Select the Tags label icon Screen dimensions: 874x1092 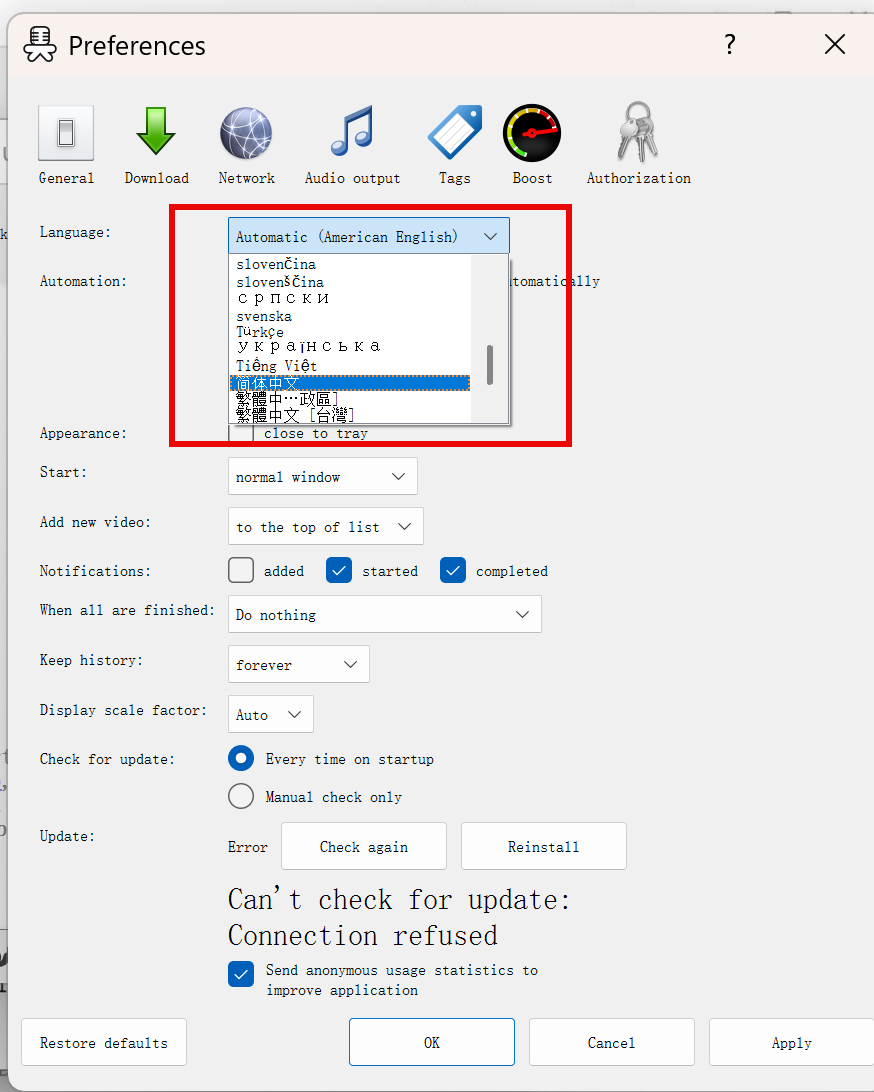454,134
